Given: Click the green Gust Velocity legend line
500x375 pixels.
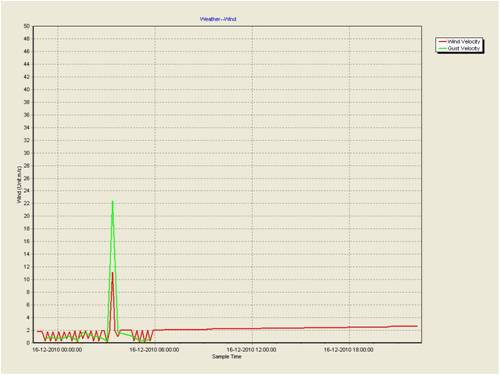Looking at the screenshot, I should 442,48.
